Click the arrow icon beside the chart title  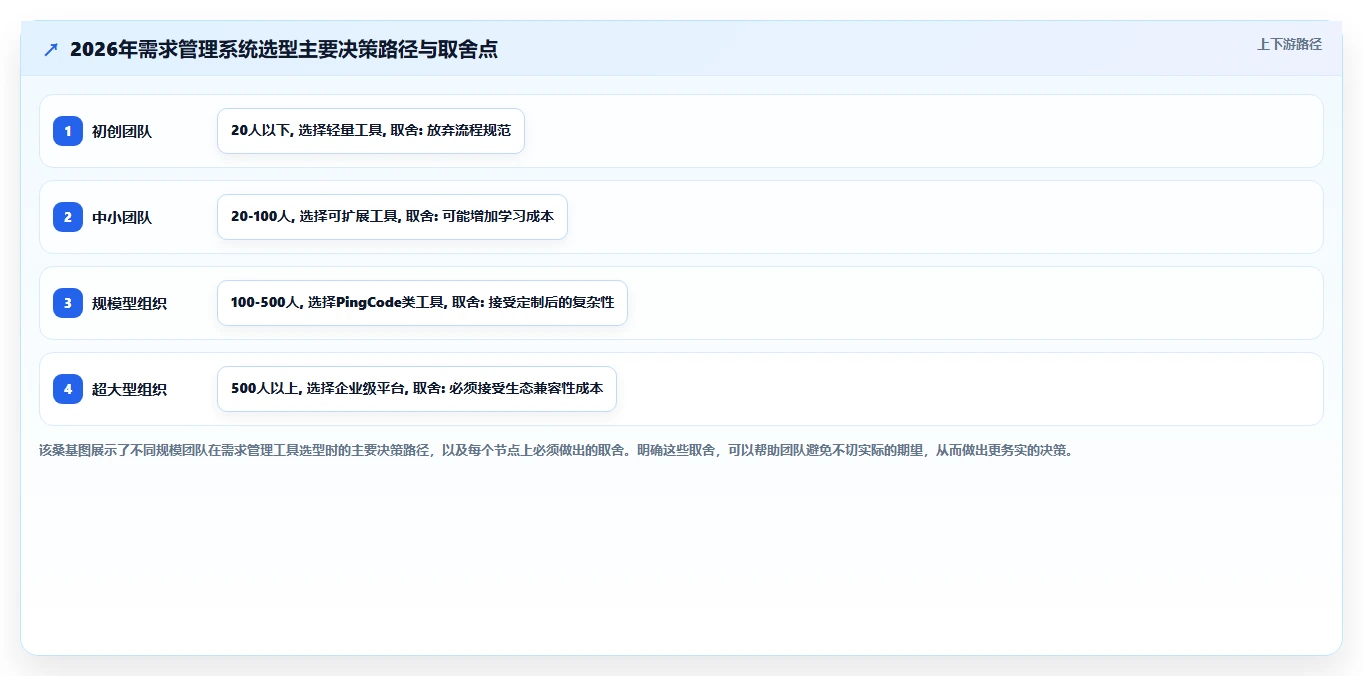point(51,49)
